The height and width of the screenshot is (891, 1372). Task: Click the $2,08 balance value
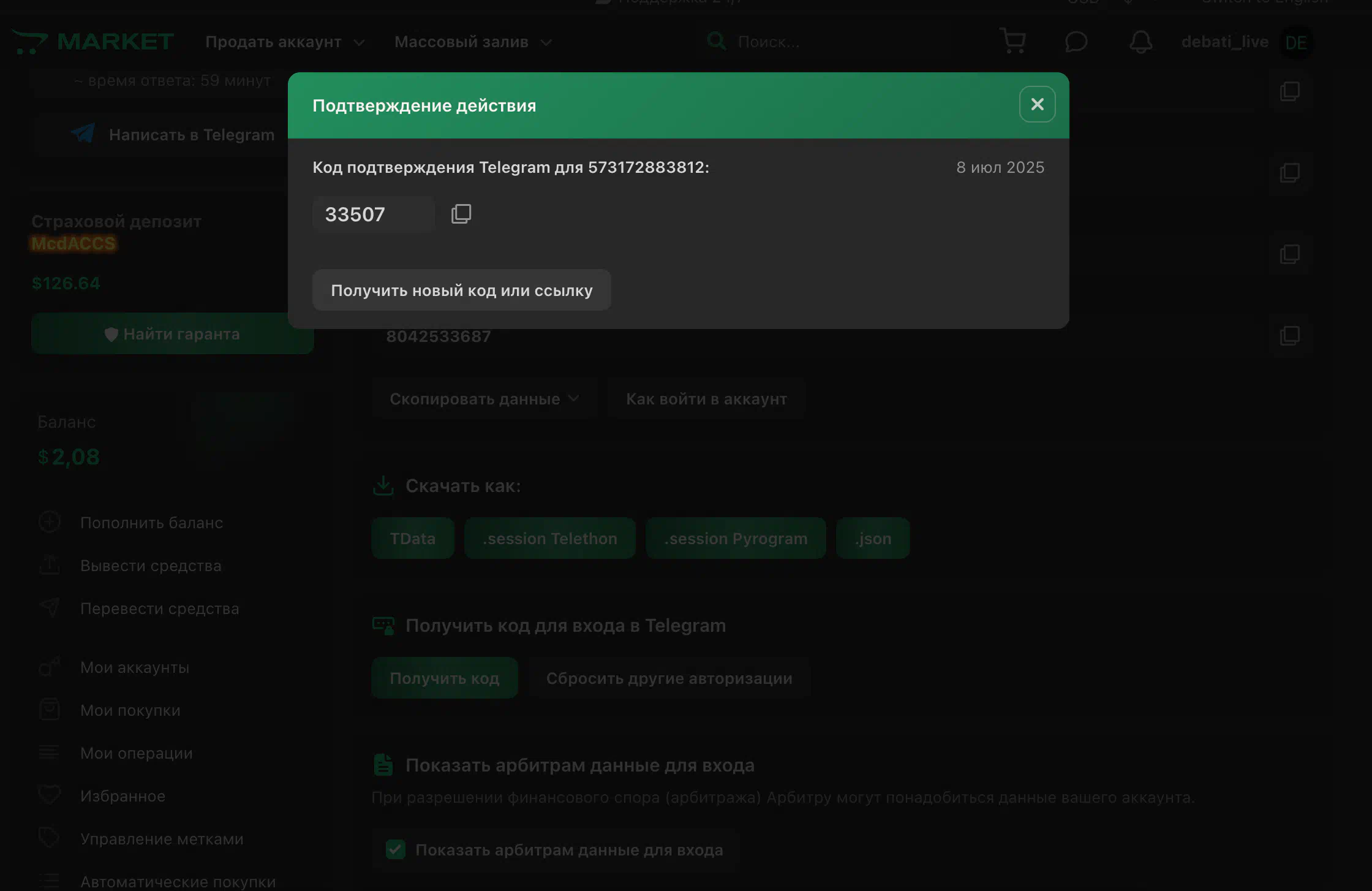69,457
